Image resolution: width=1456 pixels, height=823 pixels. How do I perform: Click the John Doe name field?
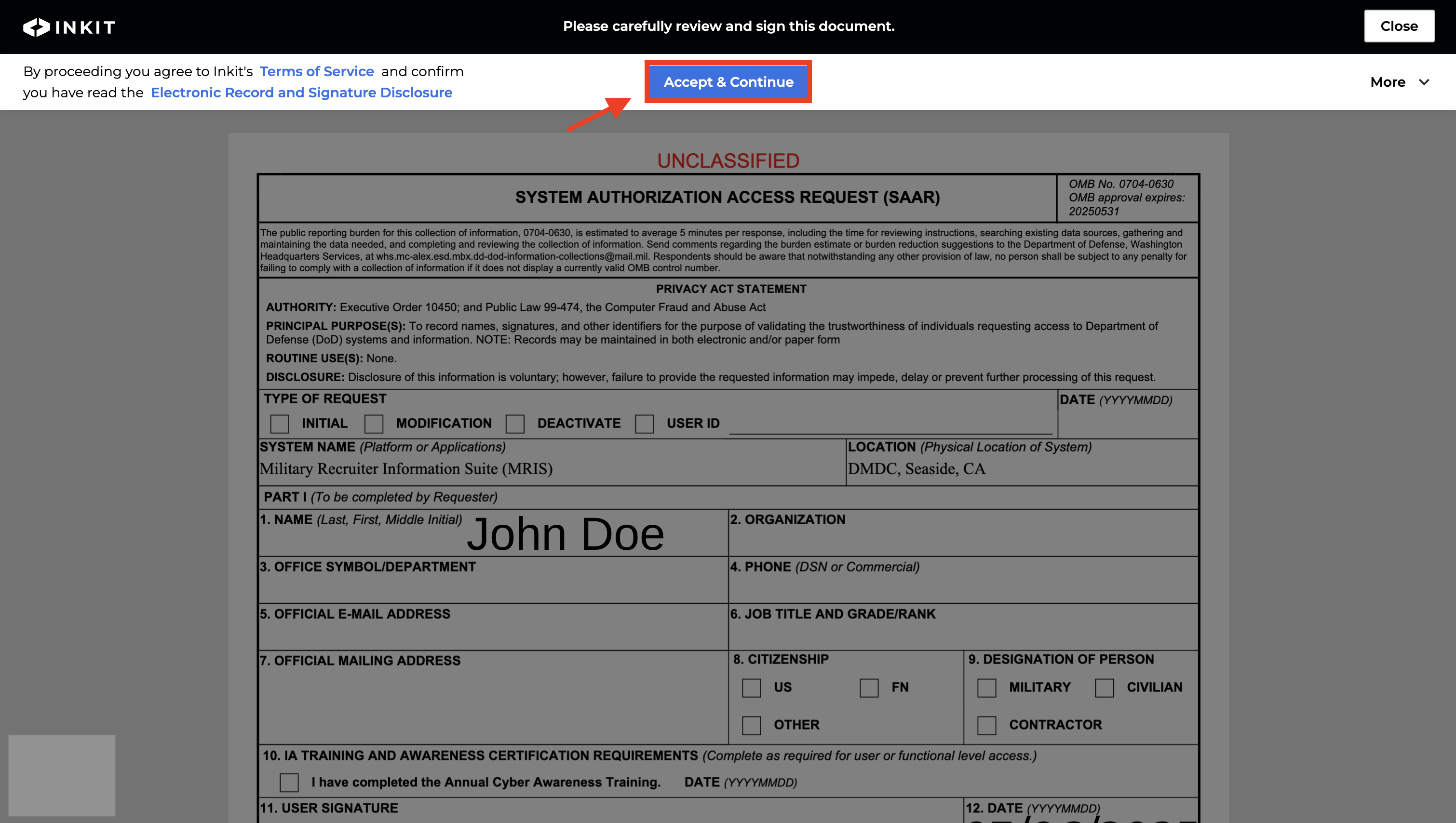[566, 534]
